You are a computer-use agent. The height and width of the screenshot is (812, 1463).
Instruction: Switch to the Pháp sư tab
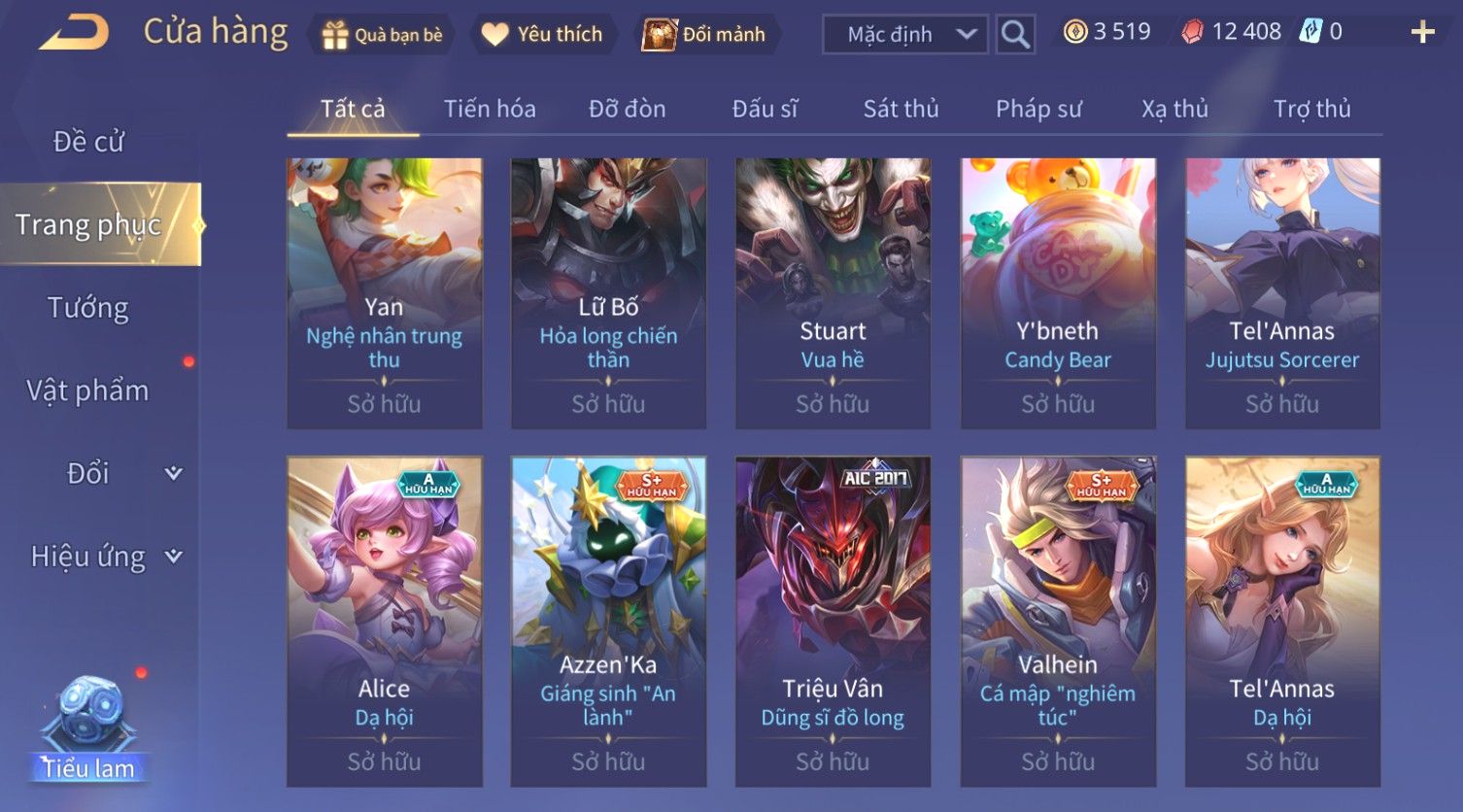(x=1038, y=109)
